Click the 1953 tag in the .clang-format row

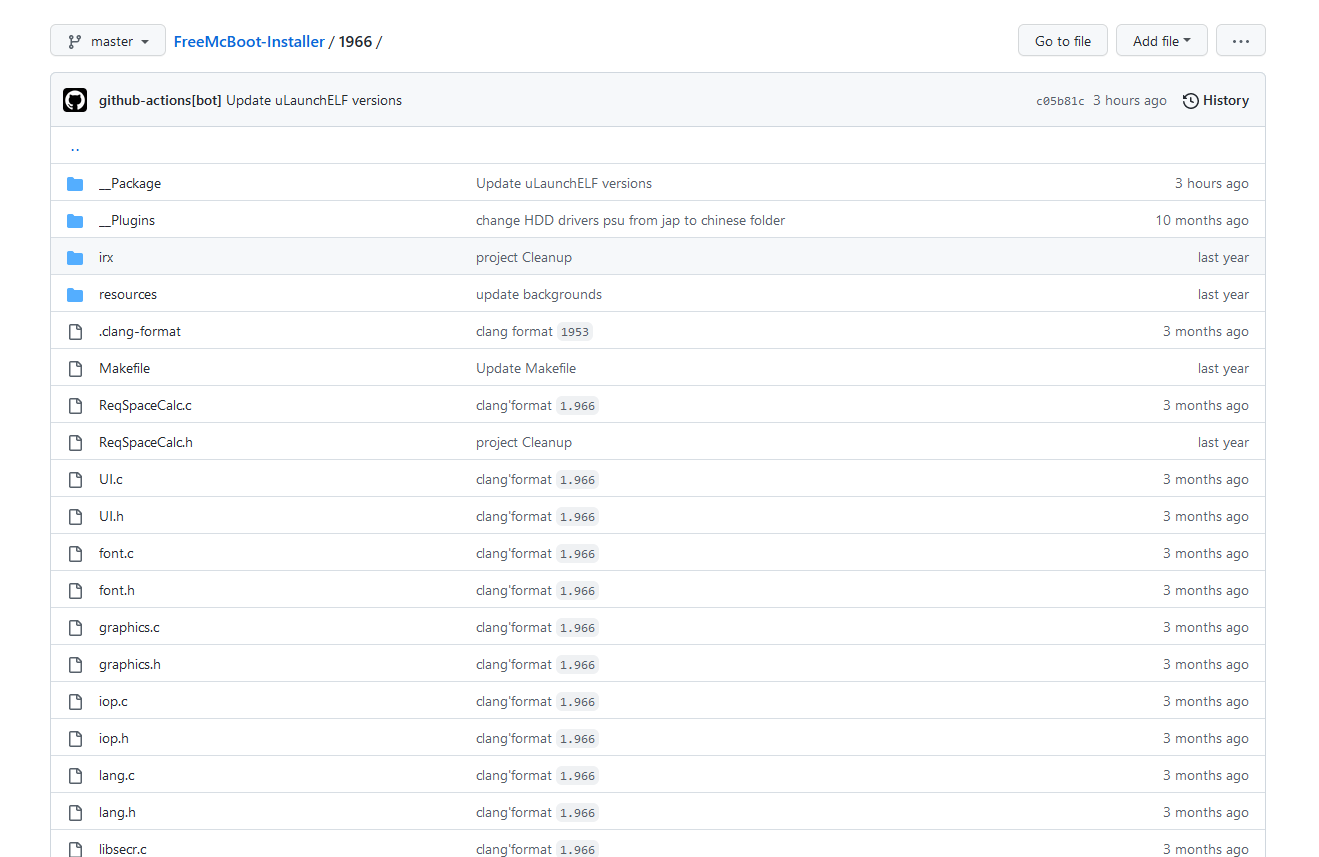pos(575,332)
